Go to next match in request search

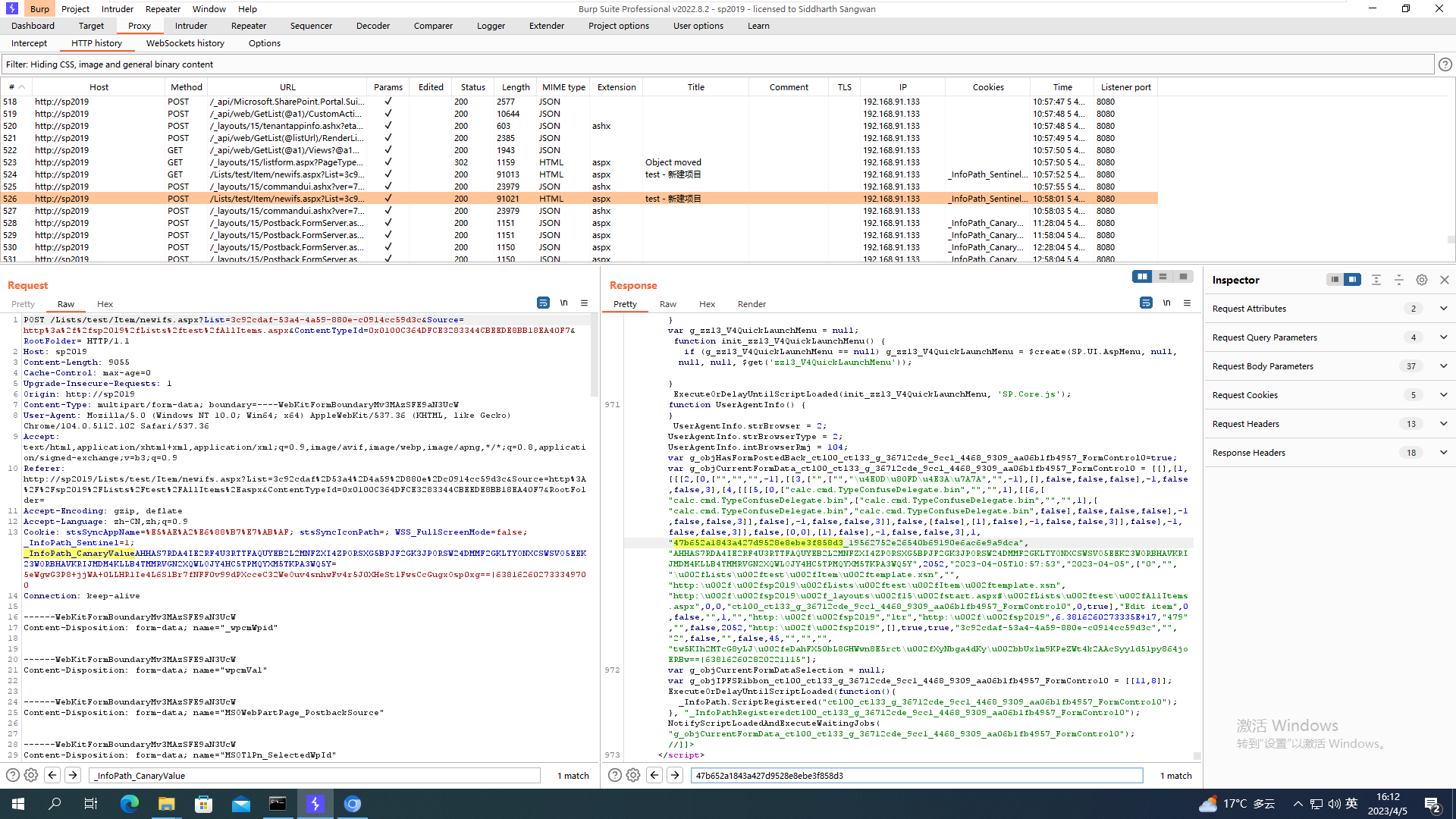[73, 775]
